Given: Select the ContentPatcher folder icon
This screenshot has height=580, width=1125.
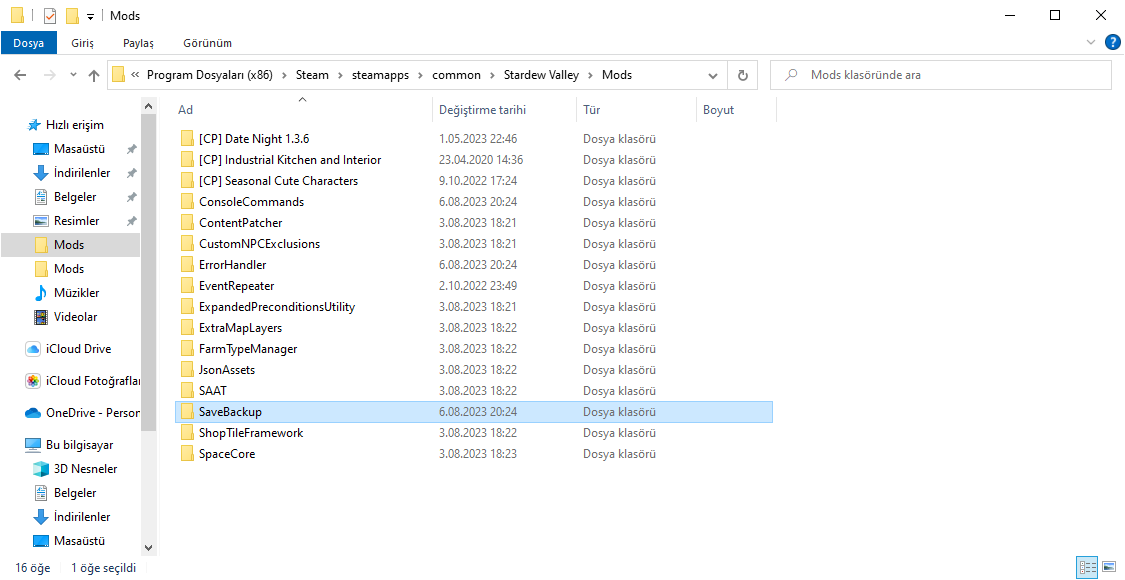Looking at the screenshot, I should 187,223.
